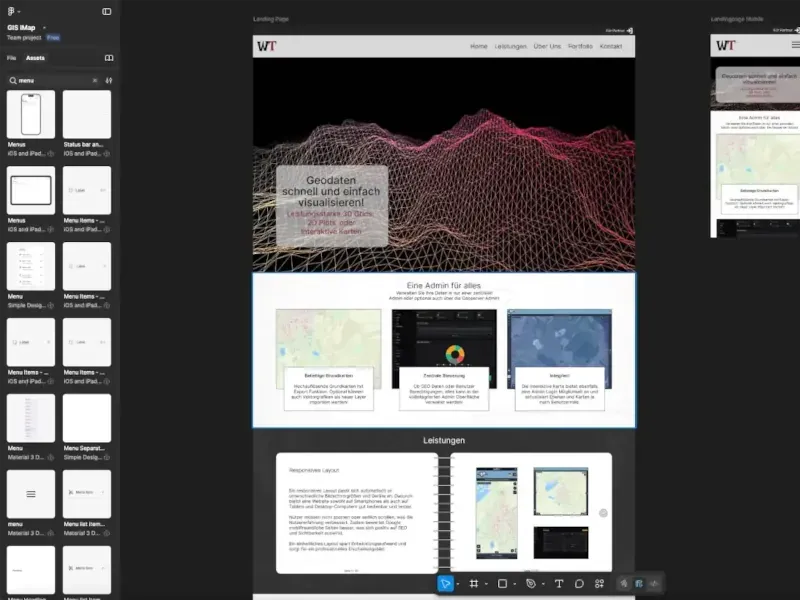Image resolution: width=800 pixels, height=600 pixels.
Task: Open the Actions icon in the toolbar
Action: (x=599, y=584)
